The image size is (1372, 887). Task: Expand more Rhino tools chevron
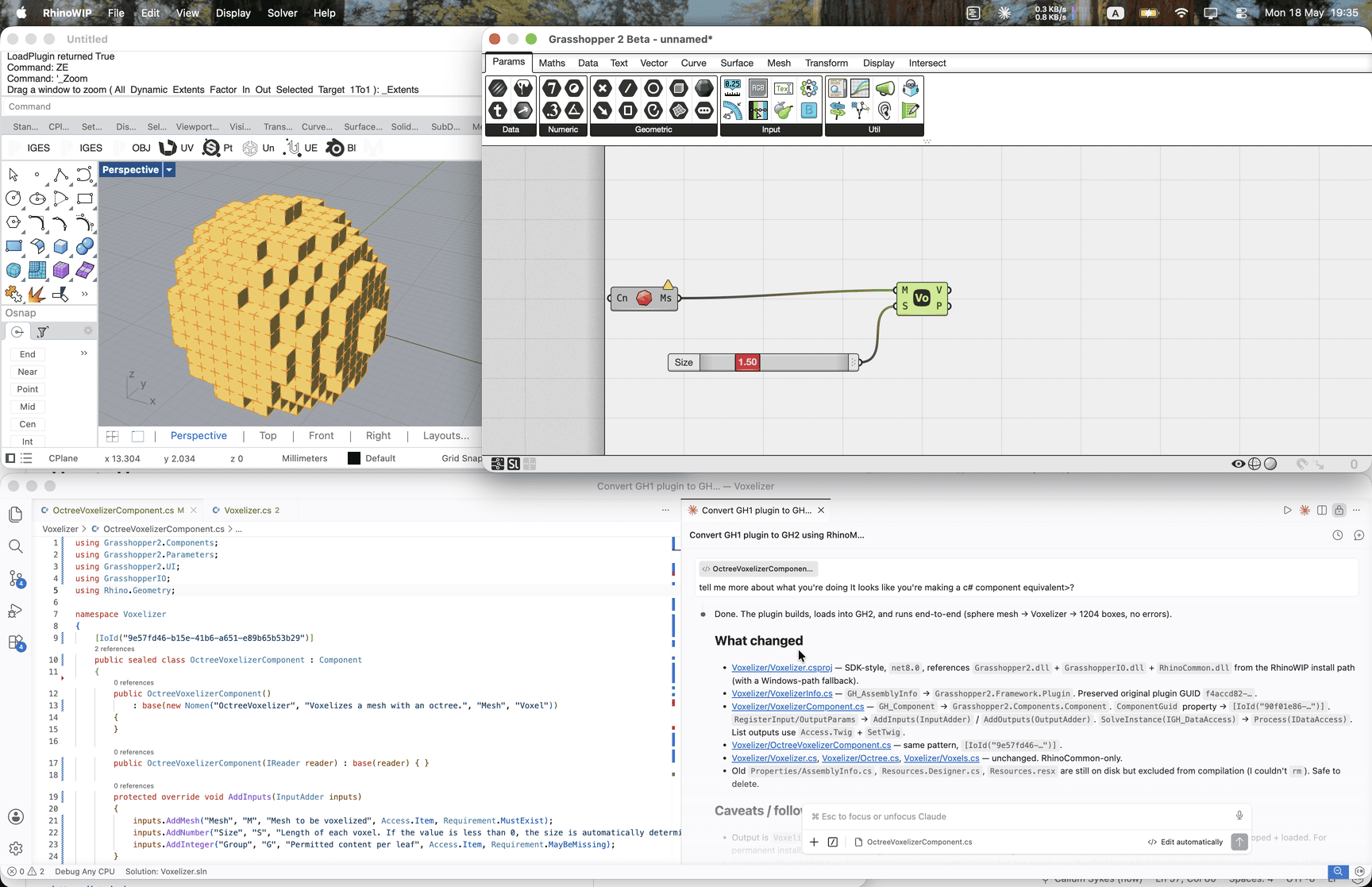[85, 294]
